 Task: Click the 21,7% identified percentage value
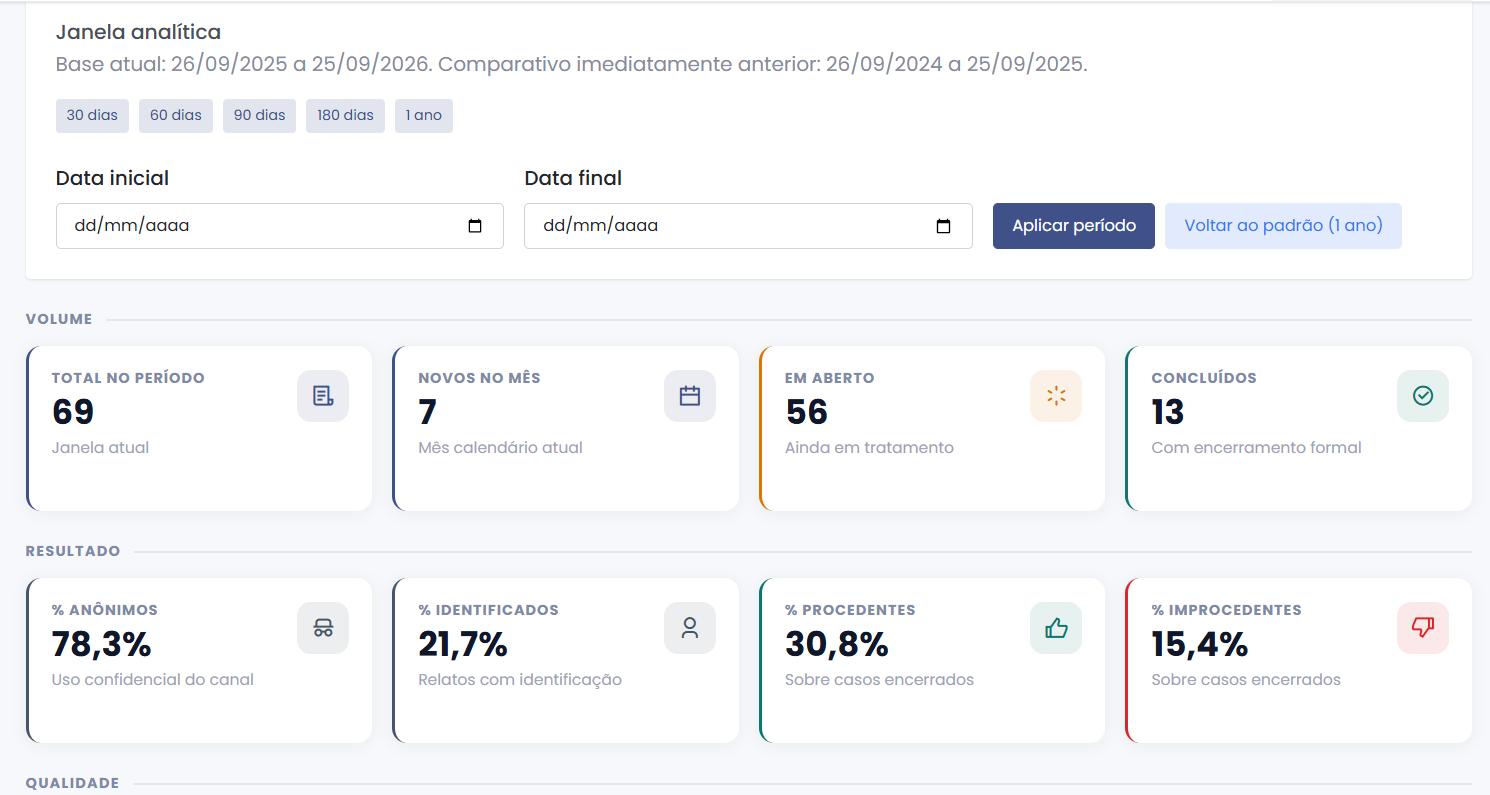pos(463,644)
